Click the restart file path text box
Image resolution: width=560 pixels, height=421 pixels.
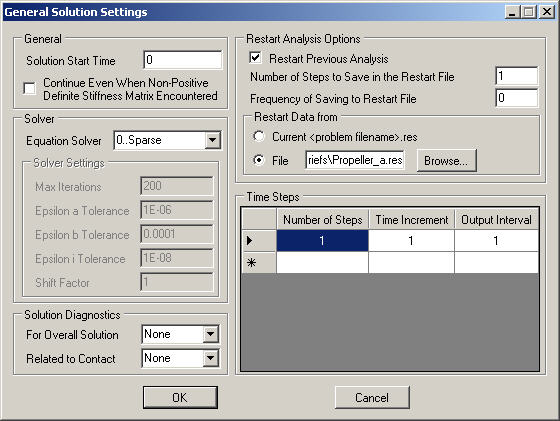click(355, 160)
